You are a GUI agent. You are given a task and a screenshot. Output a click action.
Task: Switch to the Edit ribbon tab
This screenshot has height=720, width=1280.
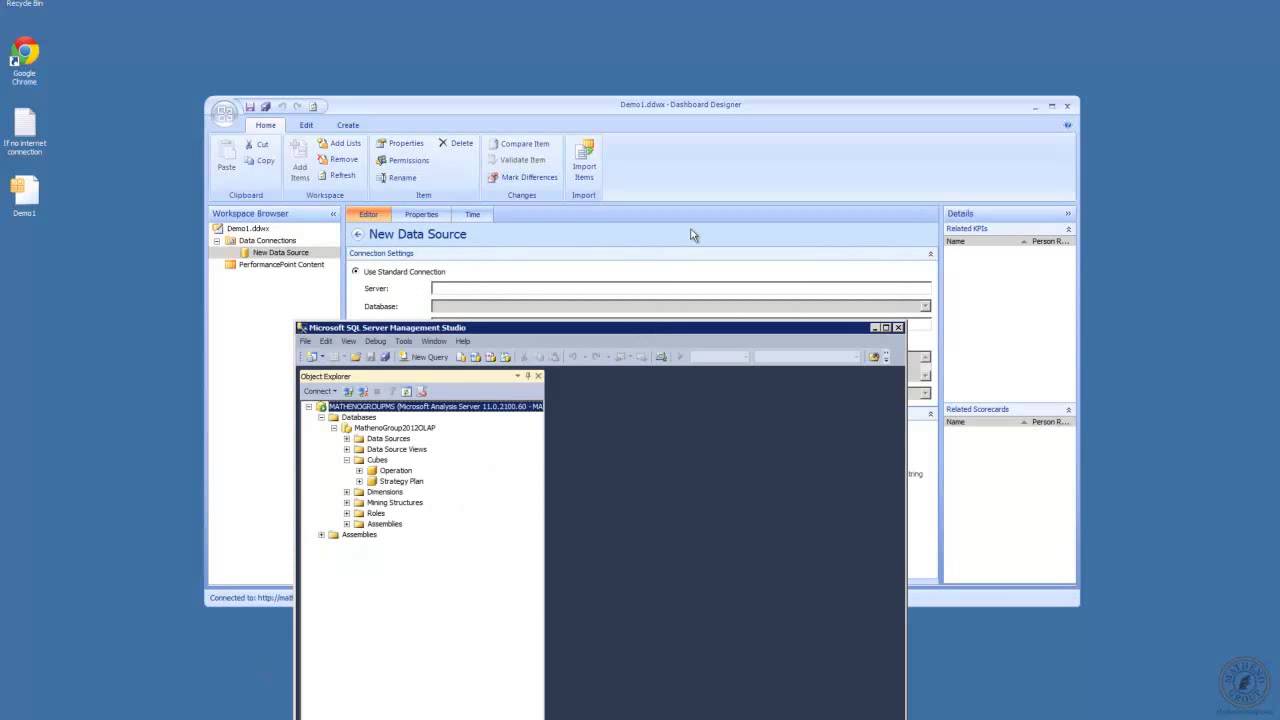306,125
